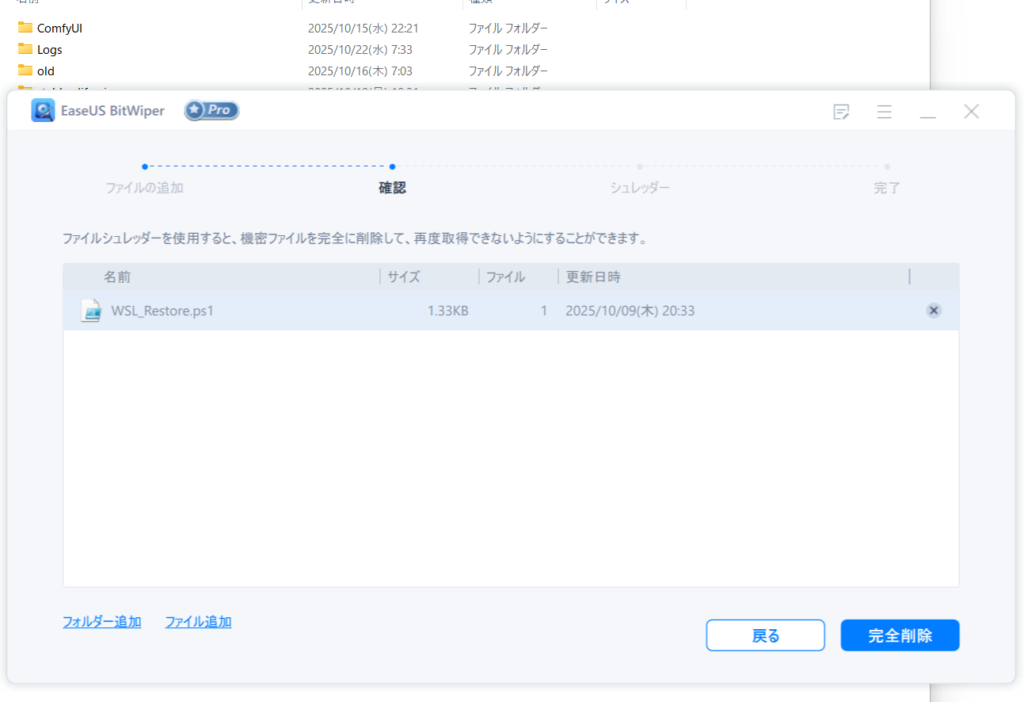This screenshot has width=1024, height=702.
Task: Open the ComfyUI folder in Explorer
Action: pyautogui.click(x=60, y=27)
